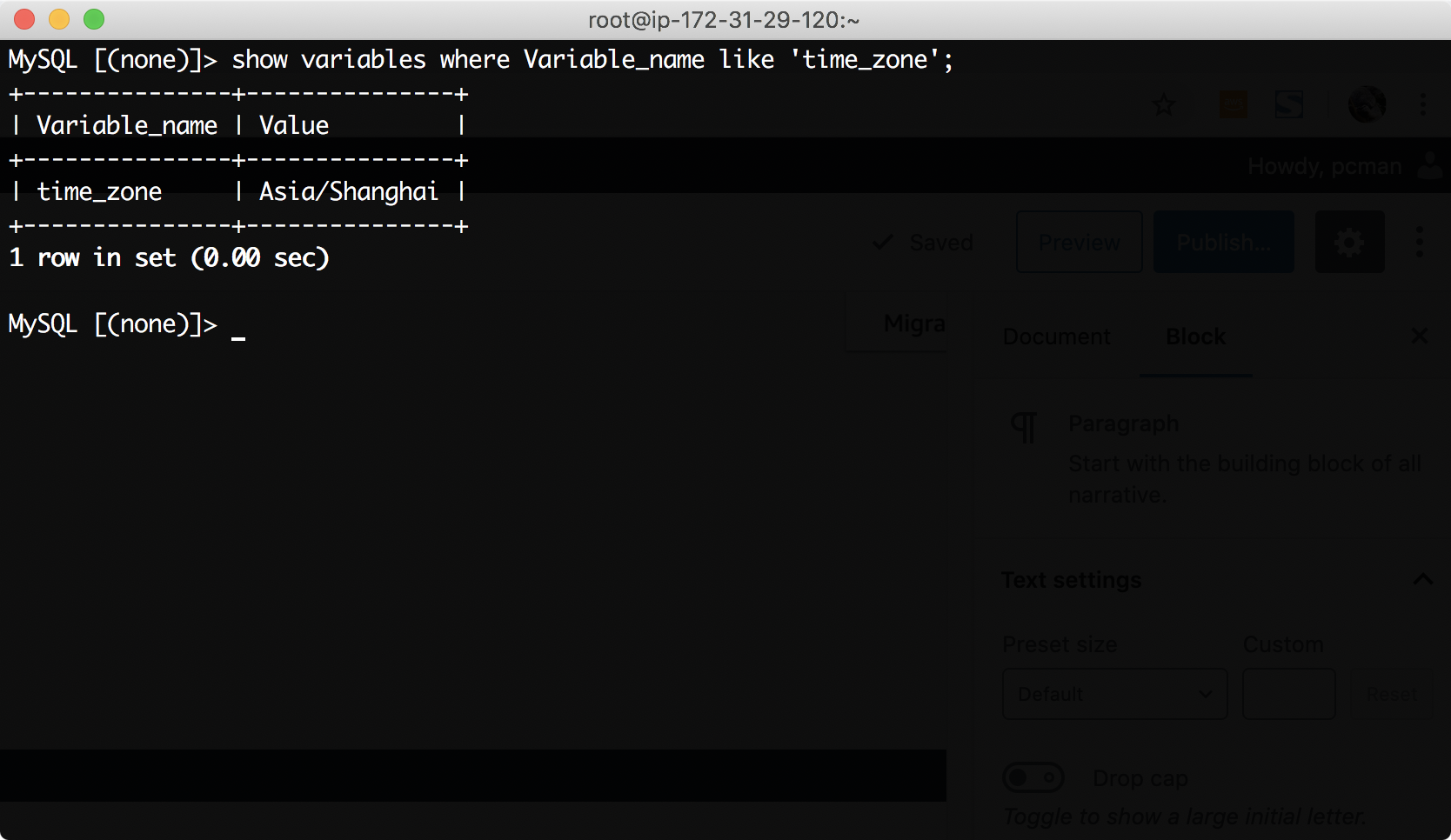Screen dimensions: 1451x840
Task: Open the browser three-dot menu
Action: coord(1423,105)
